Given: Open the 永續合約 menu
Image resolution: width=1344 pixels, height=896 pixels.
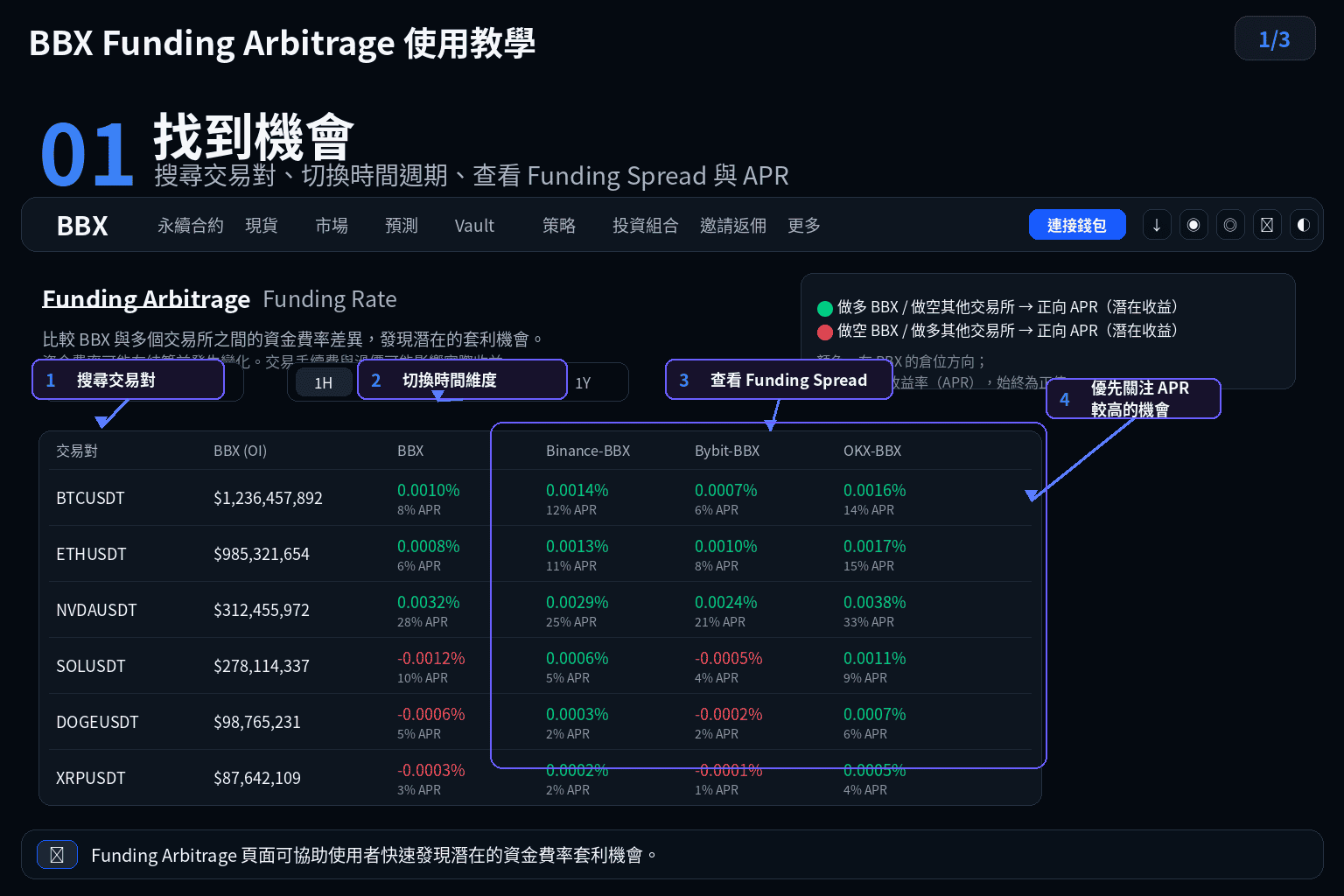Looking at the screenshot, I should (191, 226).
